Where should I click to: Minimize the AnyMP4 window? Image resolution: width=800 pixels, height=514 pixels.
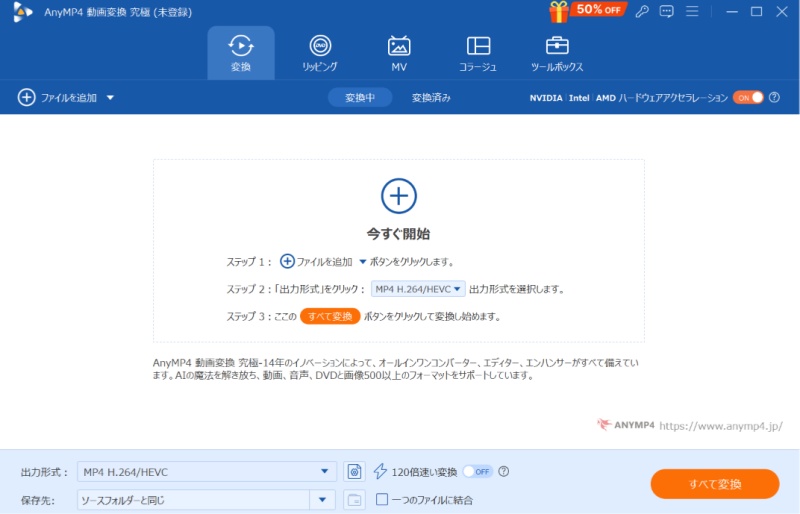click(x=732, y=11)
